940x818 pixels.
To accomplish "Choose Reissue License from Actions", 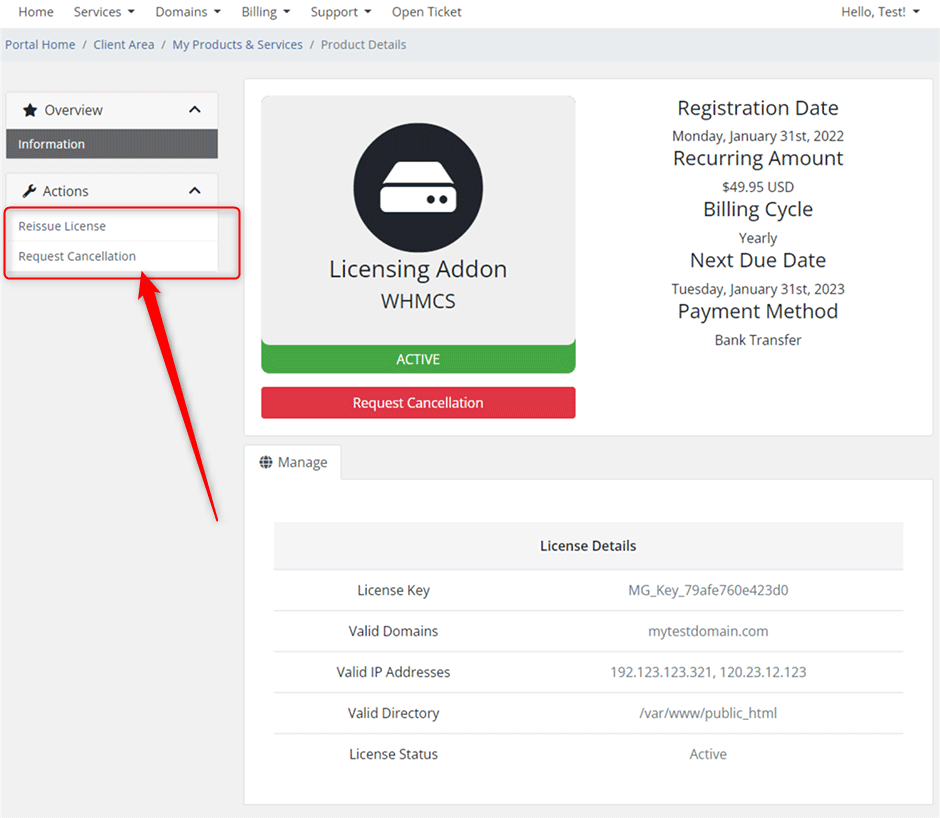I will [x=112, y=226].
